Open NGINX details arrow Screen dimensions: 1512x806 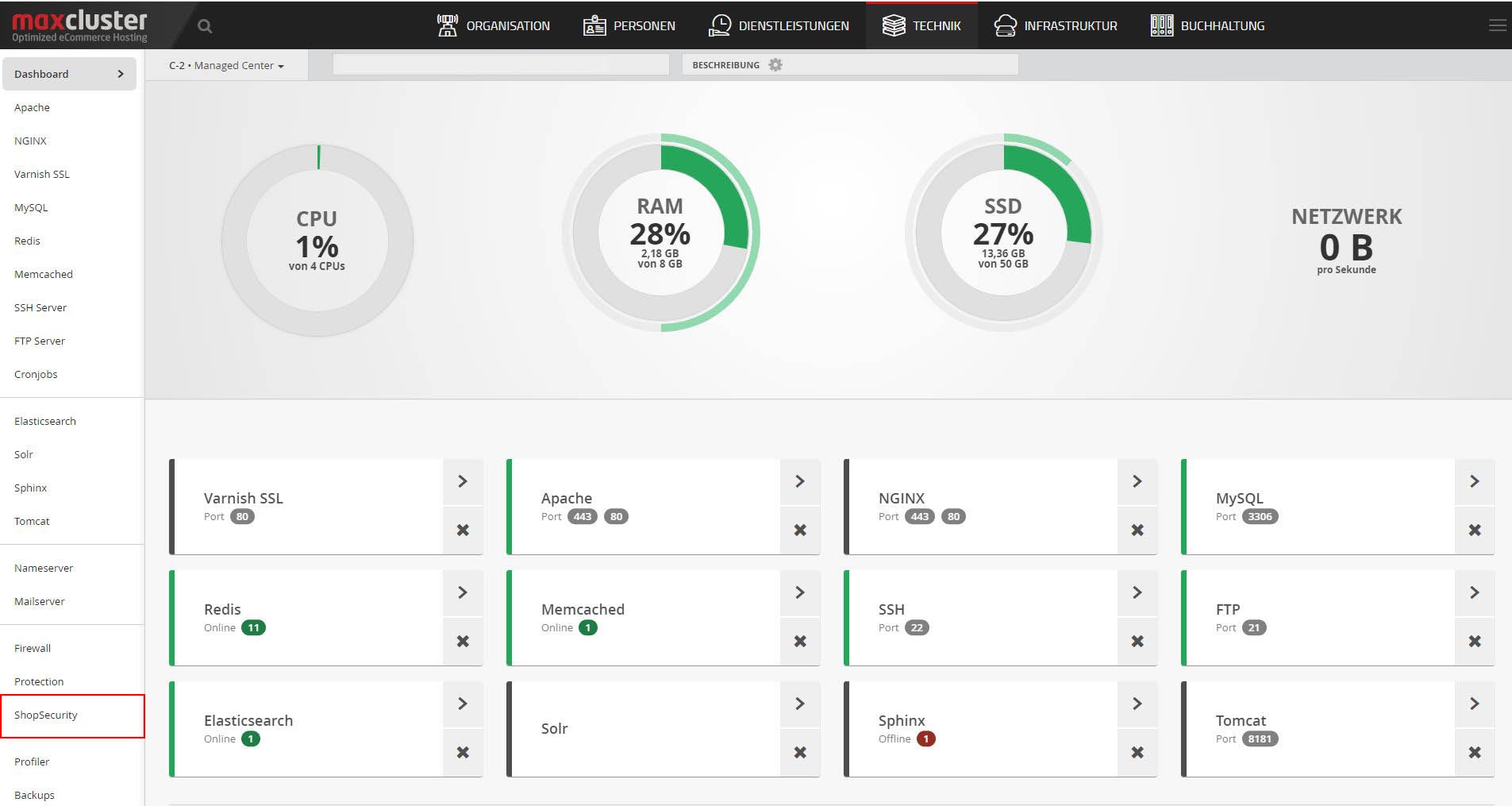click(x=1137, y=481)
